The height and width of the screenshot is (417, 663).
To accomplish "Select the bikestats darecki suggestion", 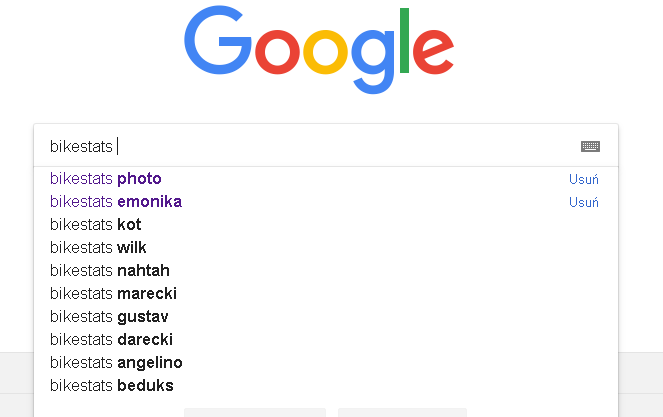I will pyautogui.click(x=326, y=340).
